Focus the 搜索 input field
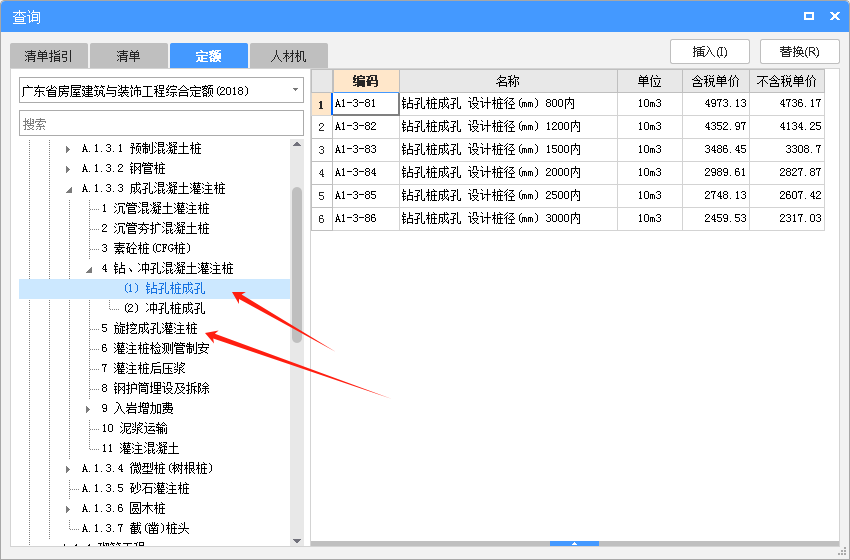 click(161, 124)
